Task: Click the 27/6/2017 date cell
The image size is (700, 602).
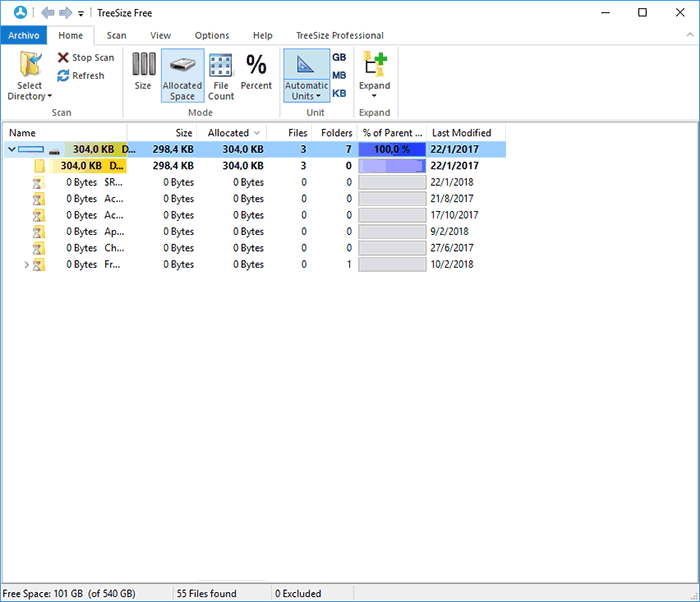Action: (452, 248)
